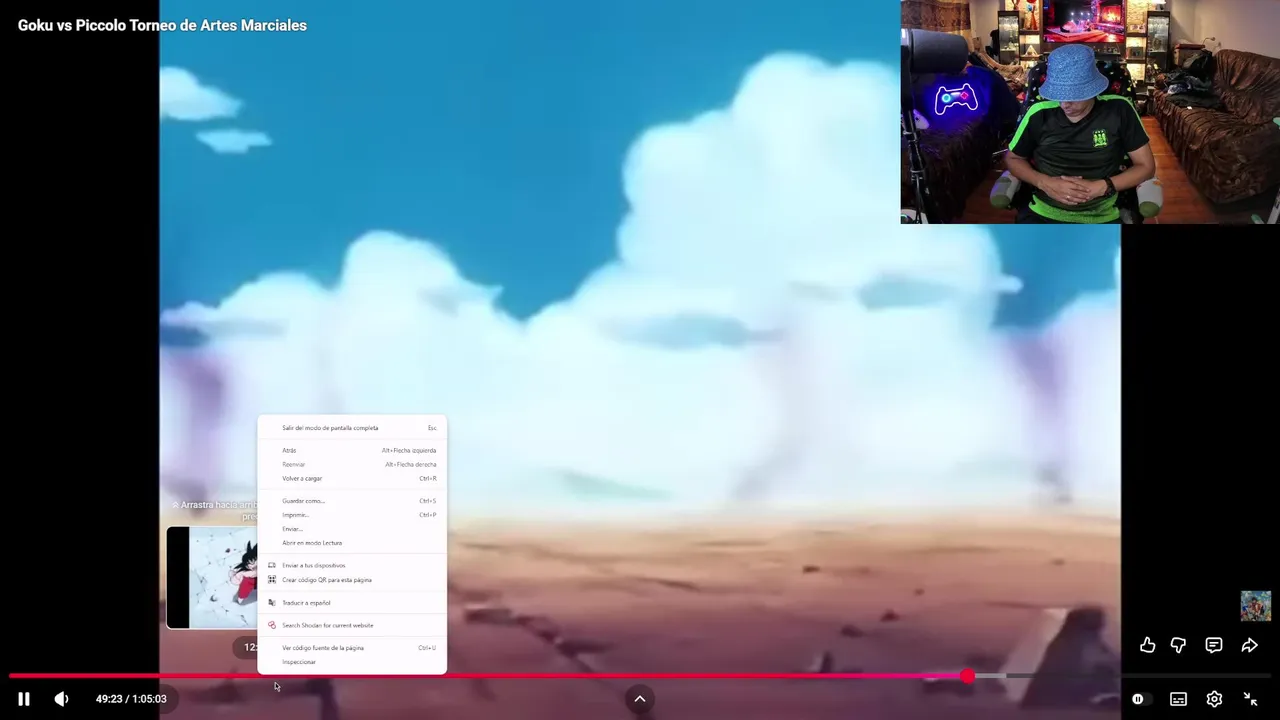Choose 'Salir del modo de pantalla completa'

point(352,428)
